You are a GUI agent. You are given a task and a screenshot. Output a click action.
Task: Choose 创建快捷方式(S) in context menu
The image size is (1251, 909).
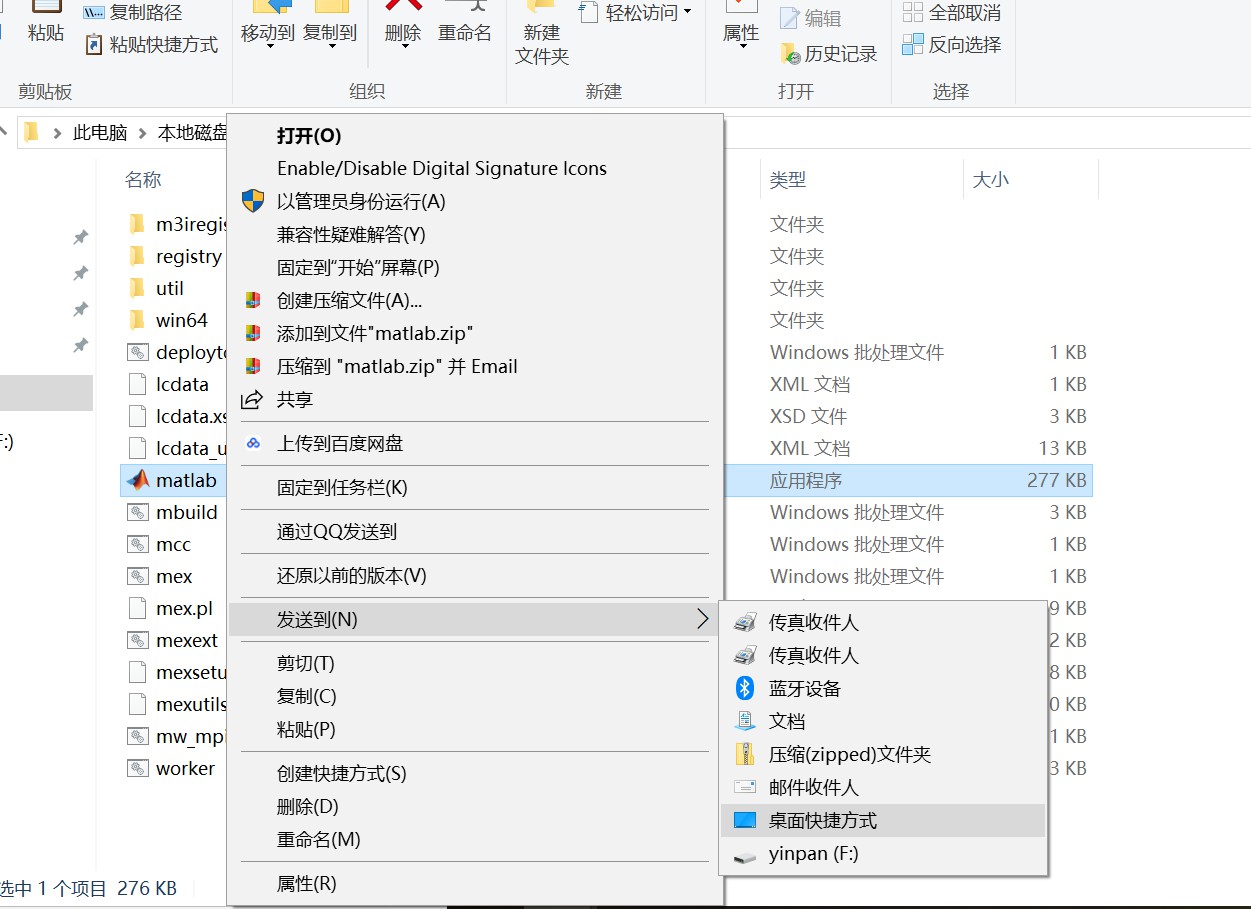(341, 773)
